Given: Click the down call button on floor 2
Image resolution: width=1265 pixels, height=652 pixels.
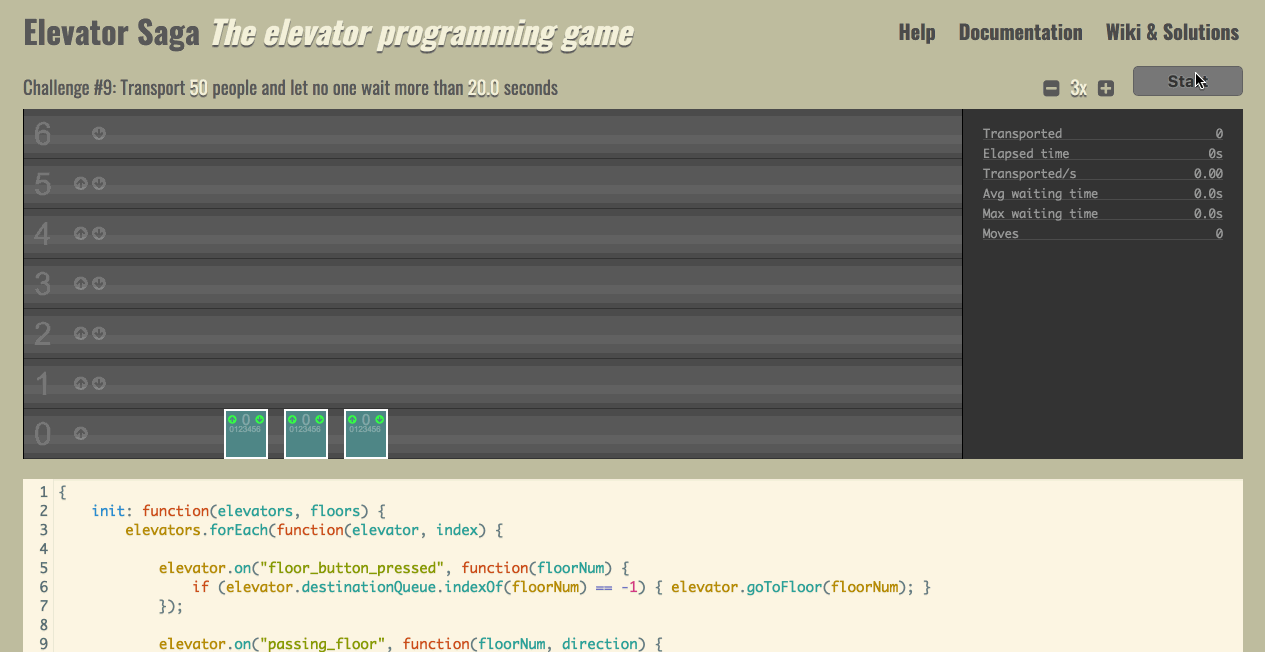Looking at the screenshot, I should (x=99, y=333).
